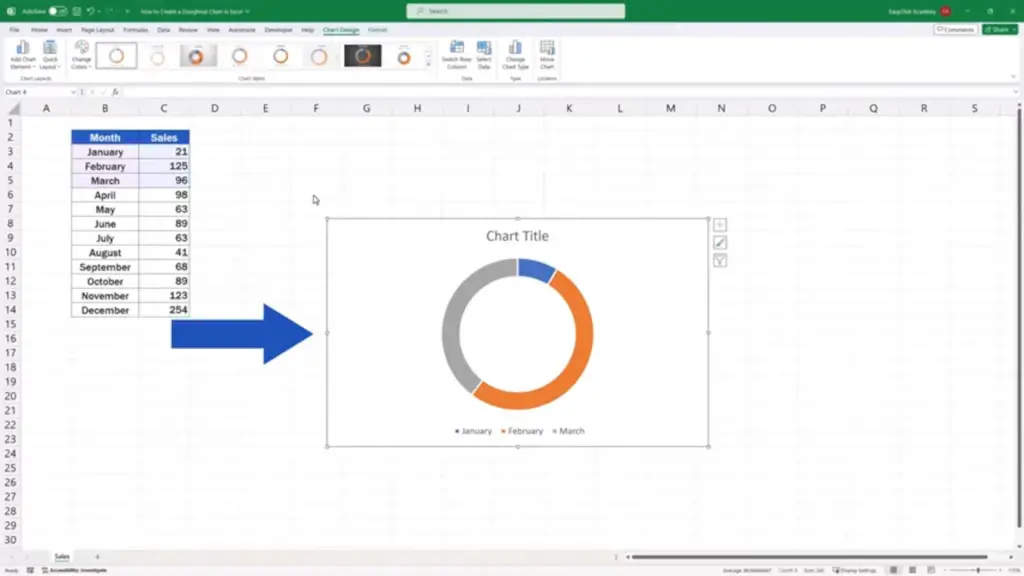Open the Comments button
The height and width of the screenshot is (576, 1024).
point(955,29)
